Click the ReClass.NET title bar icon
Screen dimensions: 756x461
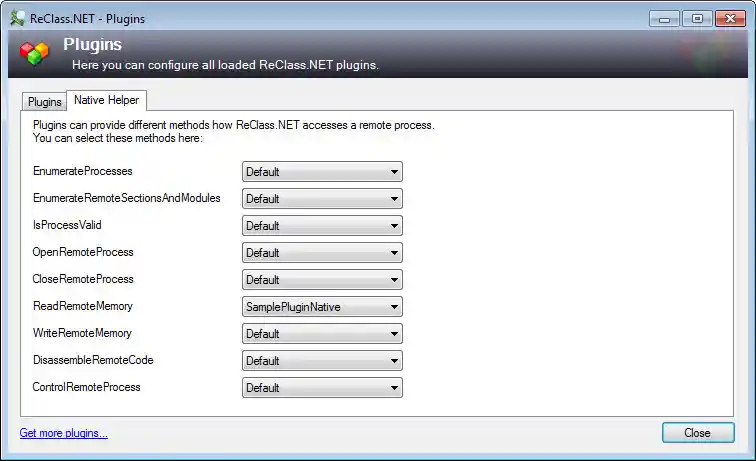coord(17,18)
